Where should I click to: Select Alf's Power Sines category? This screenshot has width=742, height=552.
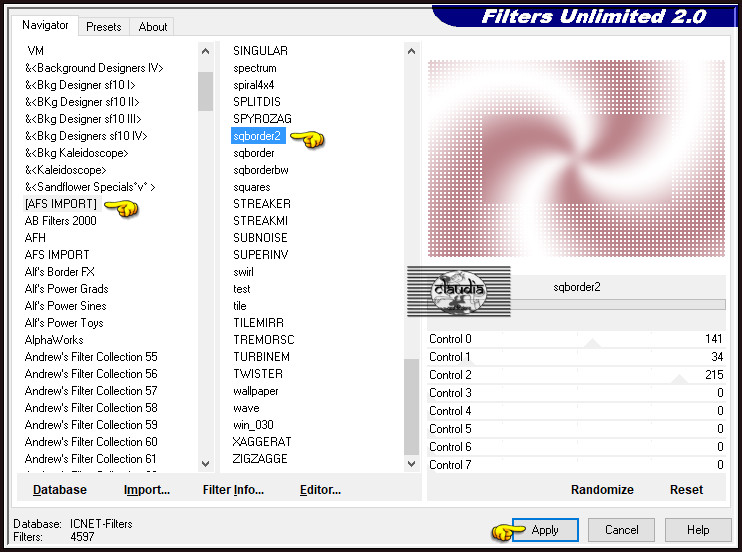pos(66,306)
